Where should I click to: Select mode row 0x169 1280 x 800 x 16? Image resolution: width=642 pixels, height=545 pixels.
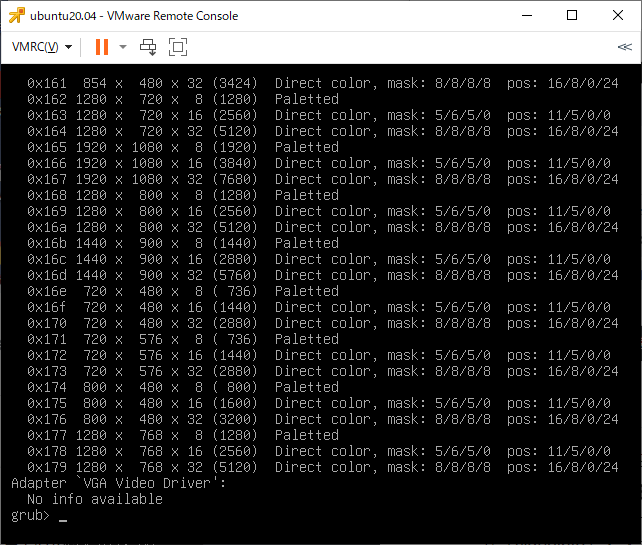click(319, 211)
